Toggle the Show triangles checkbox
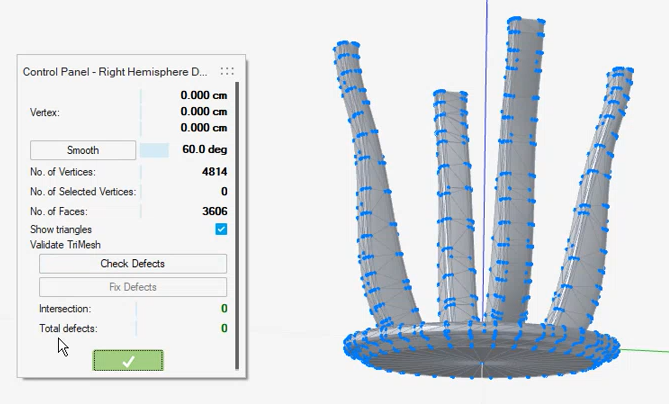Image resolution: width=669 pixels, height=404 pixels. click(221, 229)
